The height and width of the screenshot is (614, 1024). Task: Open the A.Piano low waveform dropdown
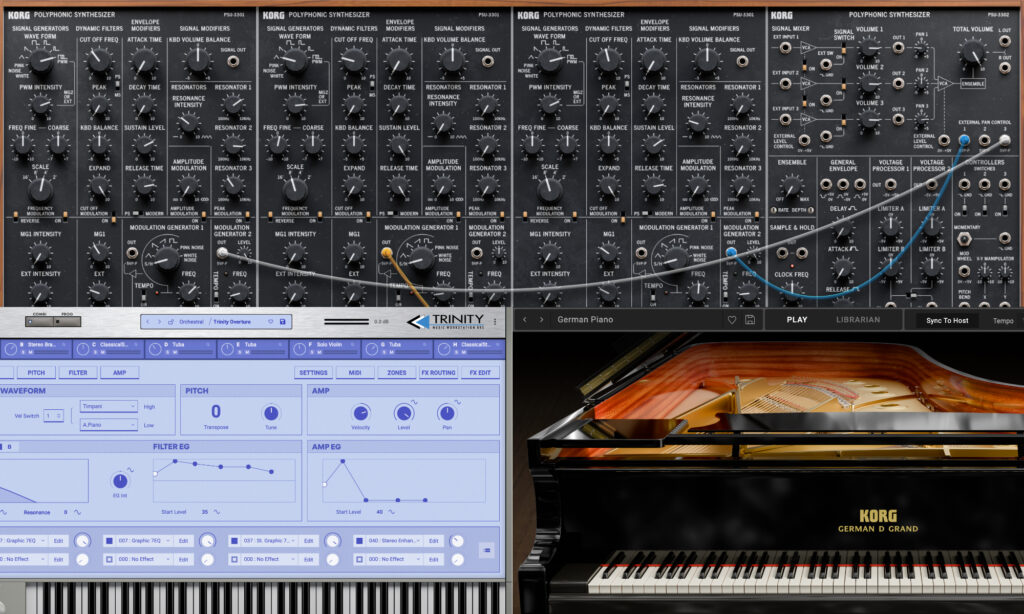pyautogui.click(x=108, y=425)
